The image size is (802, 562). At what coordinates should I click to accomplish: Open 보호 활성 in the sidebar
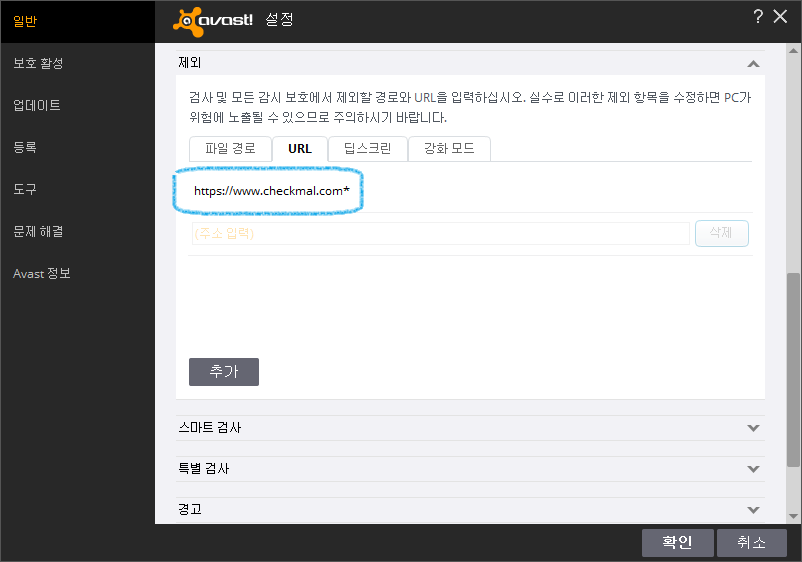[39, 63]
